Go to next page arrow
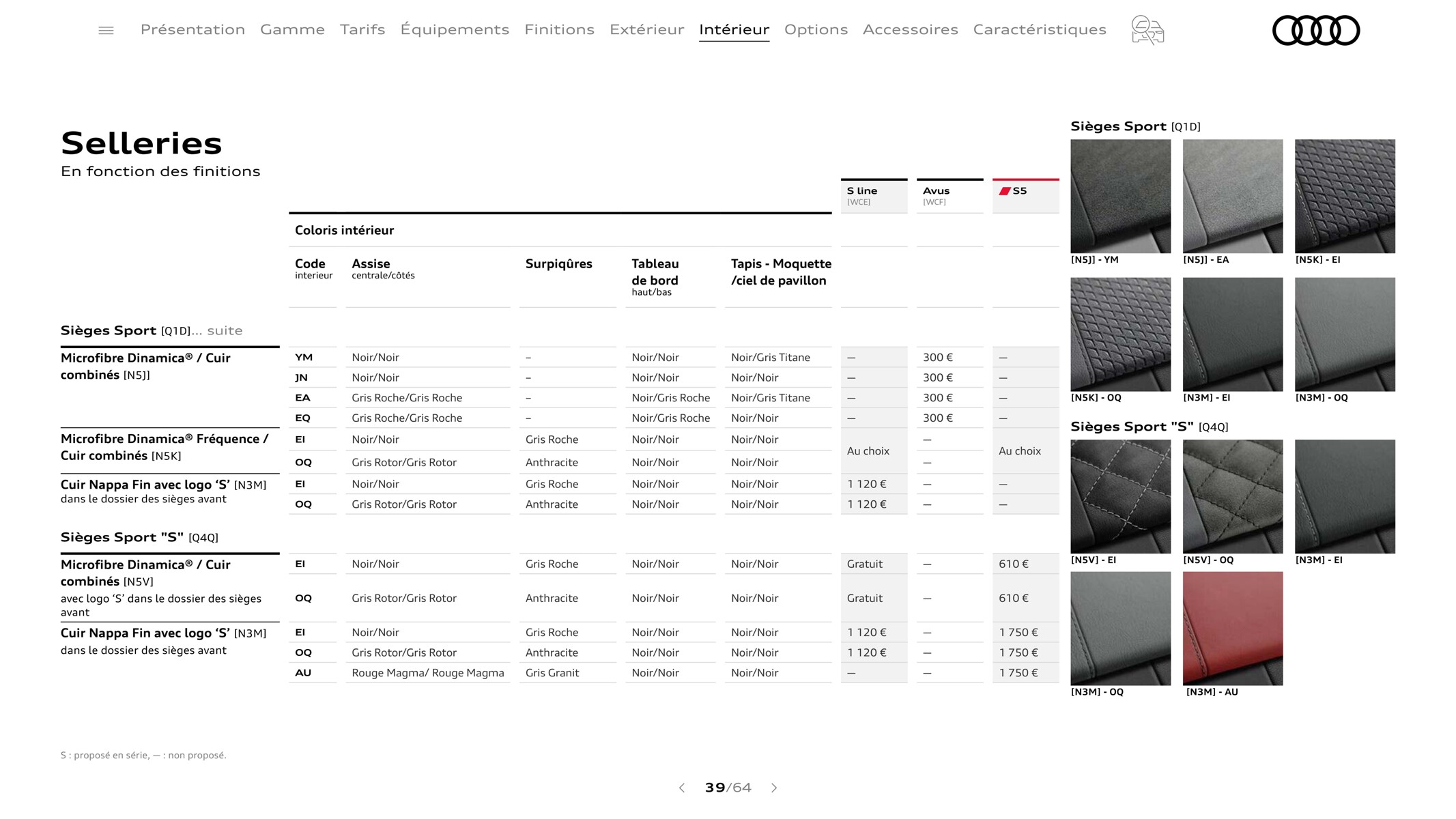This screenshot has width=1456, height=819. 774,788
